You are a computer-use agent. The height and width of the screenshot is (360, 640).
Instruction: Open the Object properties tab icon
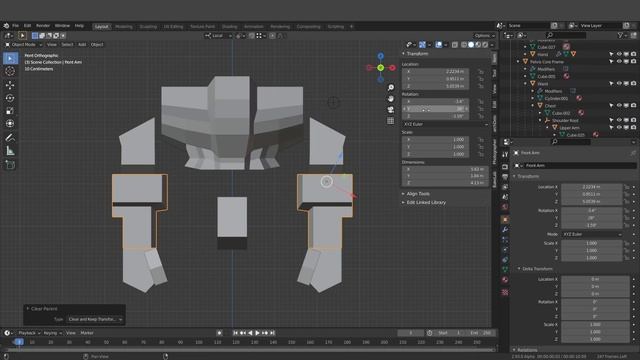(505, 219)
